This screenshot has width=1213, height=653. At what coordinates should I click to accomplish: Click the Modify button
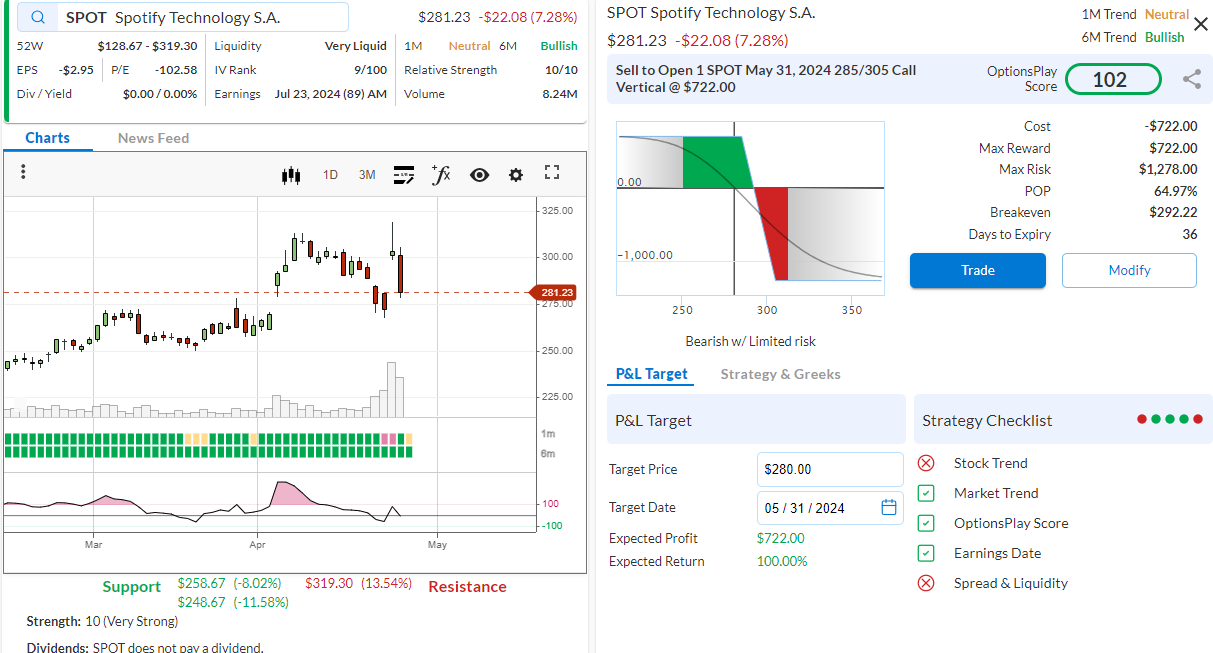point(1129,270)
